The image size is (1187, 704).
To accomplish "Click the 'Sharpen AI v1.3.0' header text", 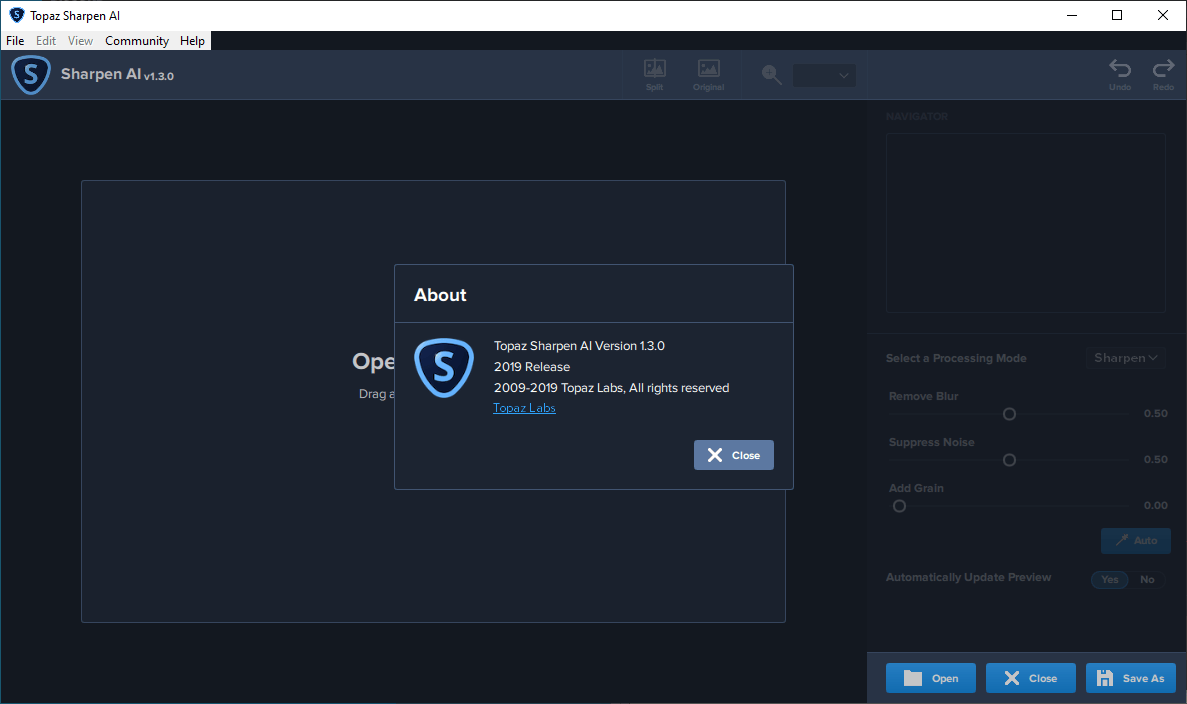I will [117, 74].
